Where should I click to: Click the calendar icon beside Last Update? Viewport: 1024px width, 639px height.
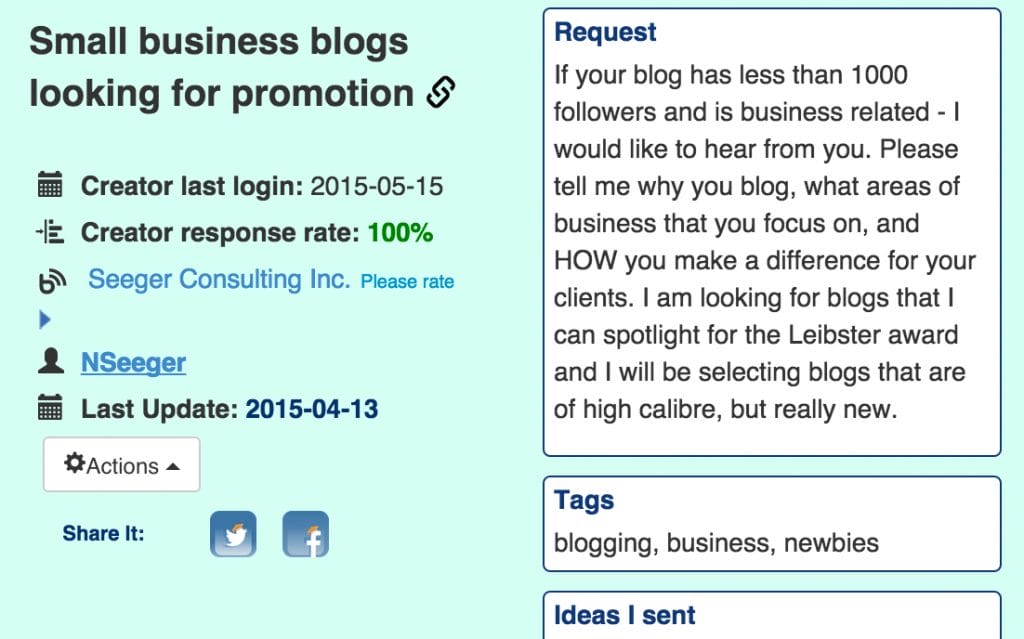[x=49, y=408]
